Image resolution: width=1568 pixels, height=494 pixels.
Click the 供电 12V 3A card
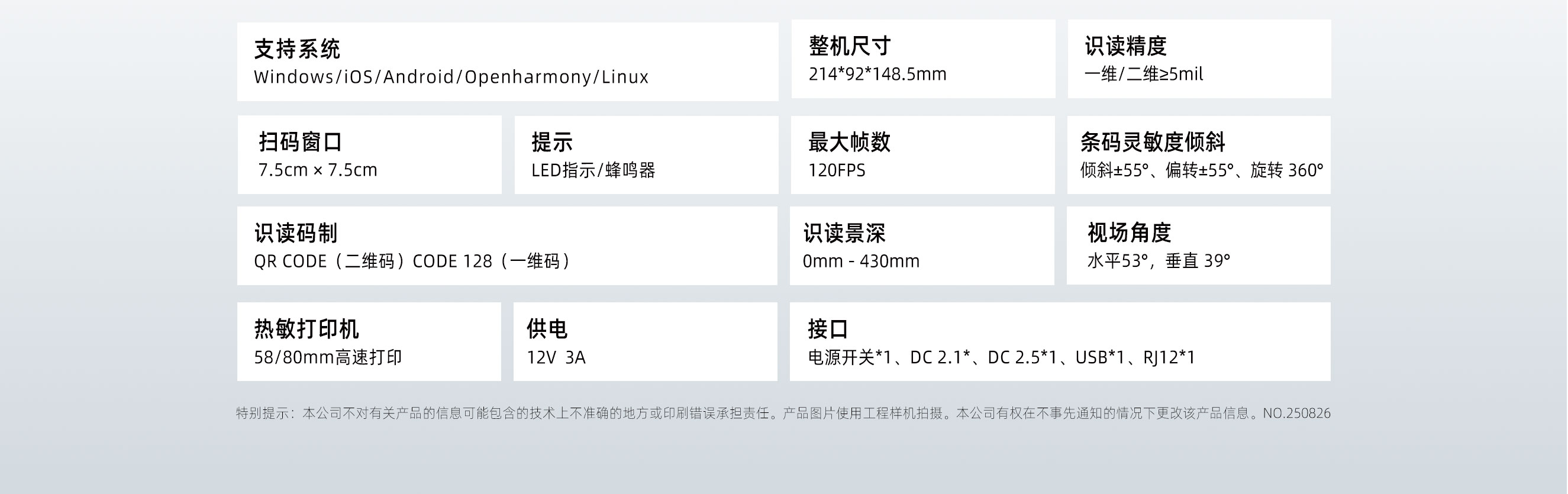point(645,341)
